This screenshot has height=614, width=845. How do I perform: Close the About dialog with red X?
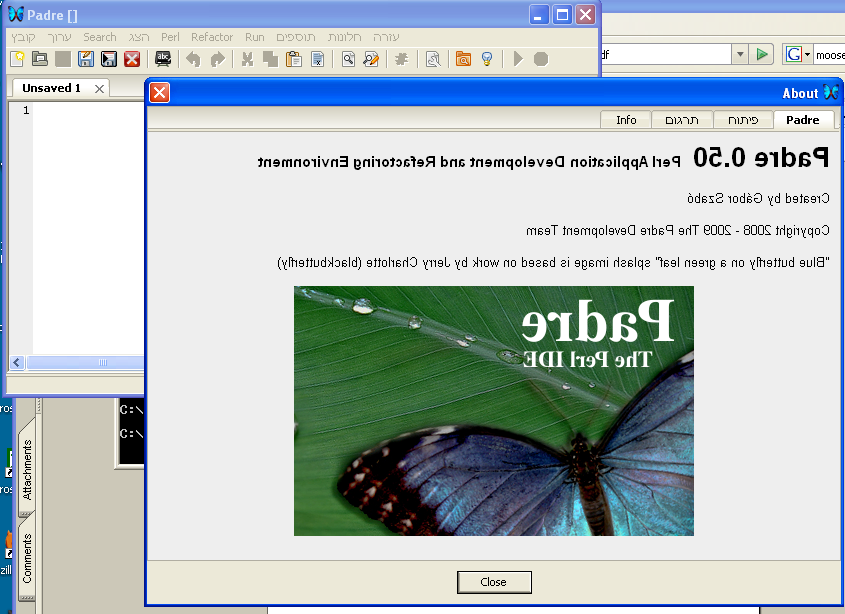(160, 93)
